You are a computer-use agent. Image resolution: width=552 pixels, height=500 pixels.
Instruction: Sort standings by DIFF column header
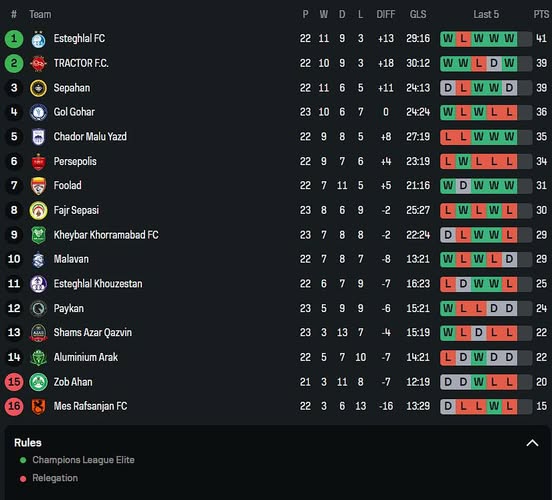point(385,14)
